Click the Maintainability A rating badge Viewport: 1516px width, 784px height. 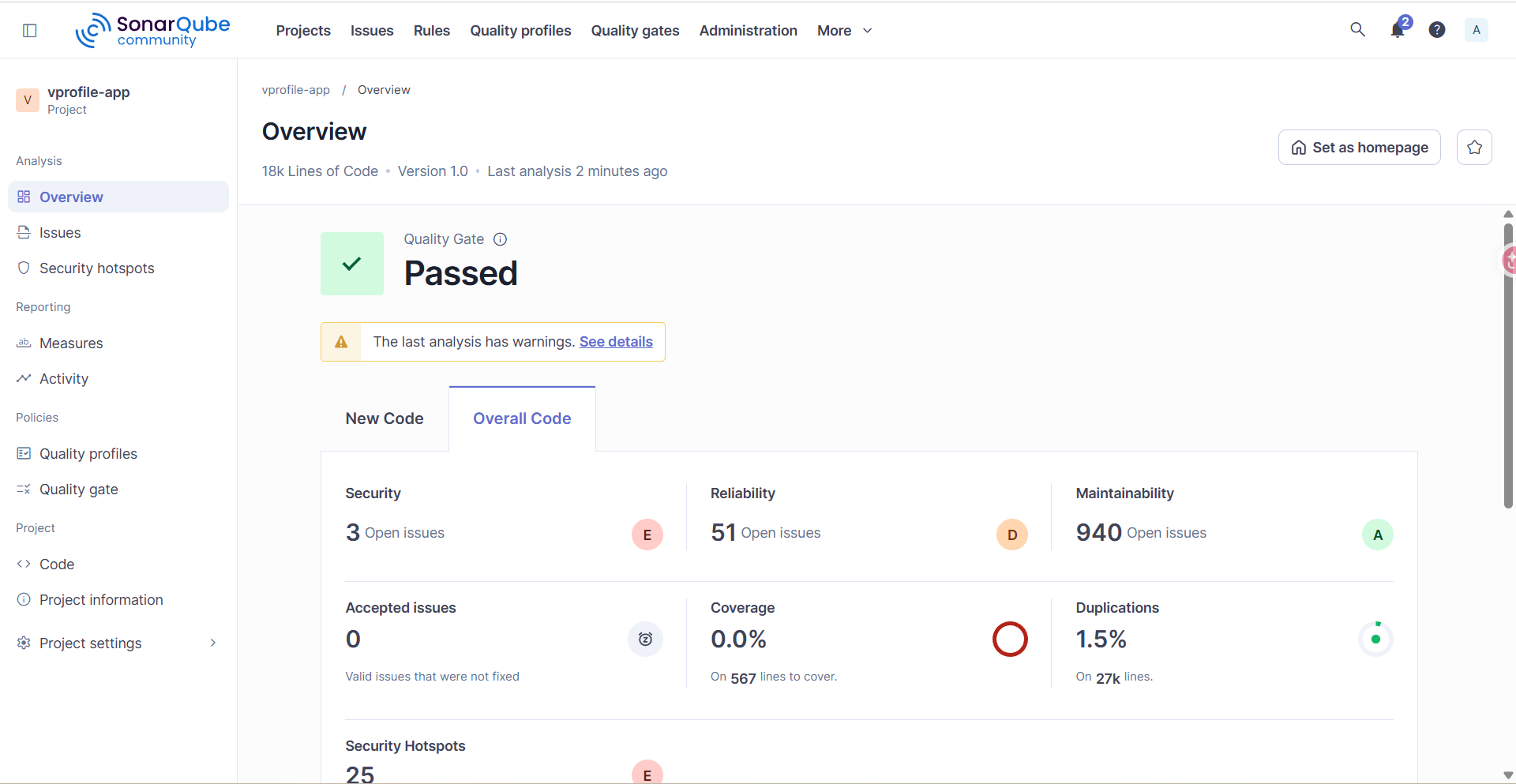pyautogui.click(x=1378, y=535)
